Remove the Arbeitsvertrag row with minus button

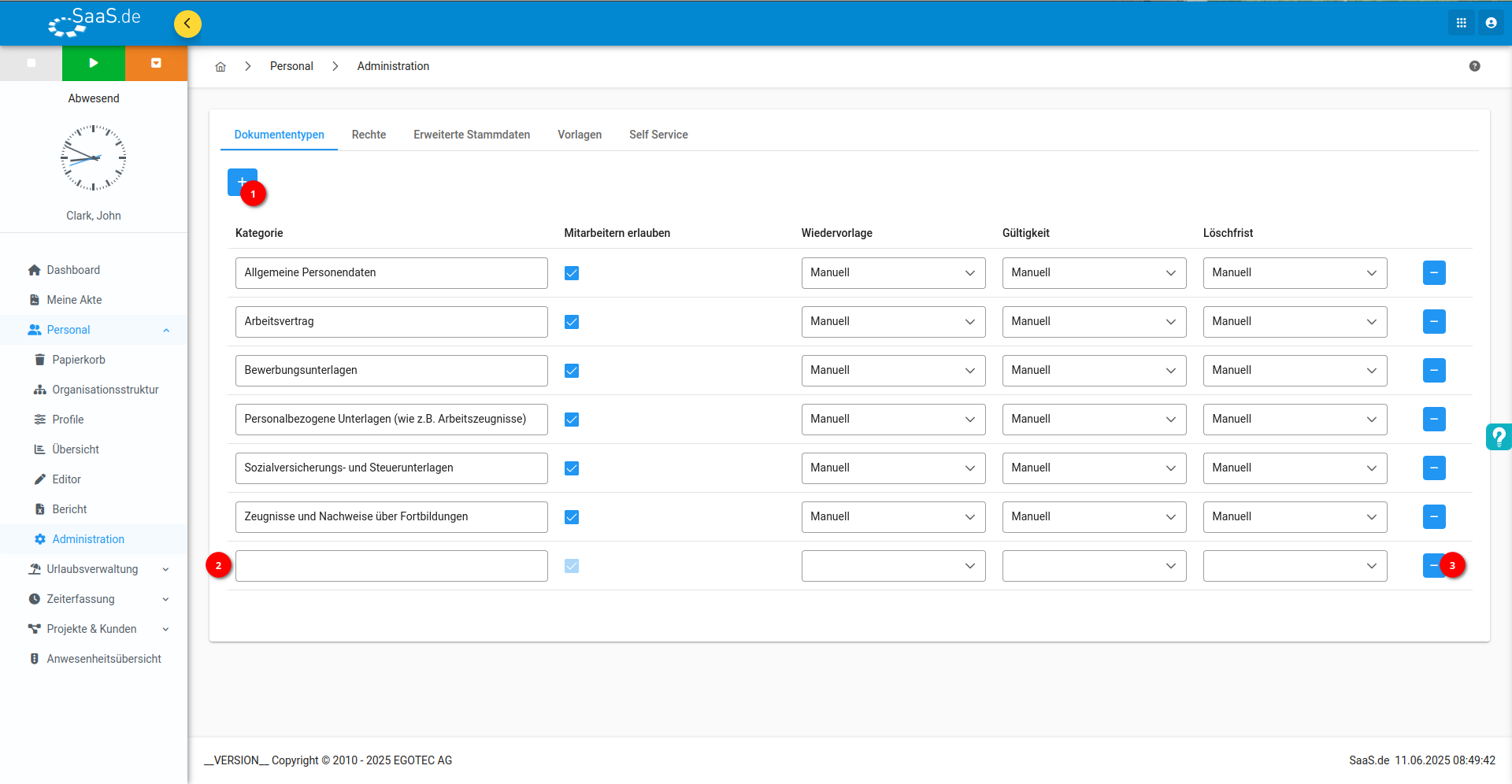[1434, 321]
